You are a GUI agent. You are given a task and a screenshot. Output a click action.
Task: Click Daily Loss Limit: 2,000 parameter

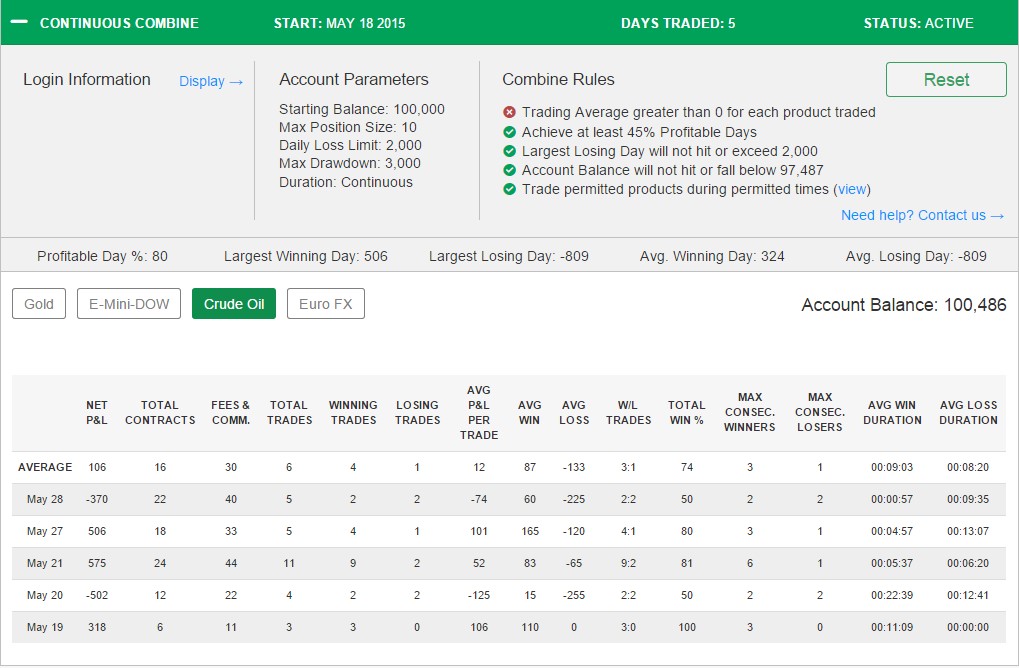coord(350,146)
